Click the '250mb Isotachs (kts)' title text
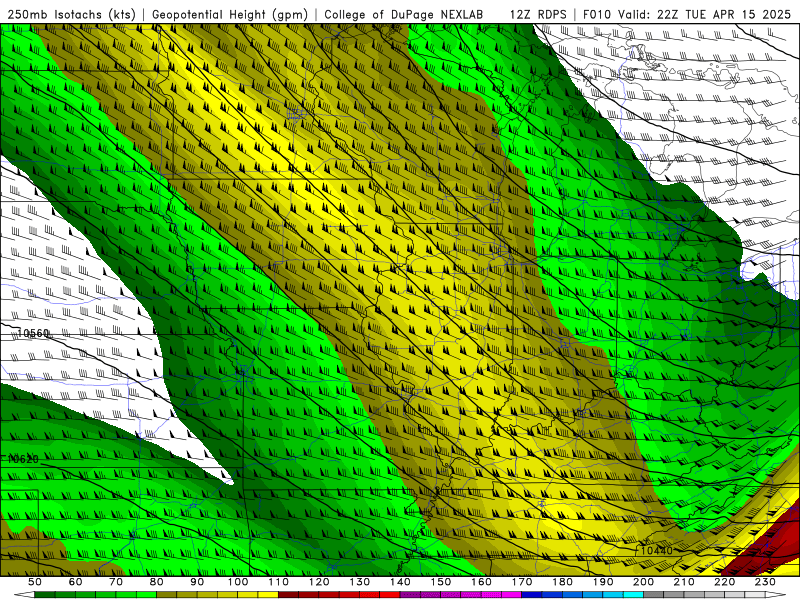Image resolution: width=800 pixels, height=600 pixels. point(71,14)
